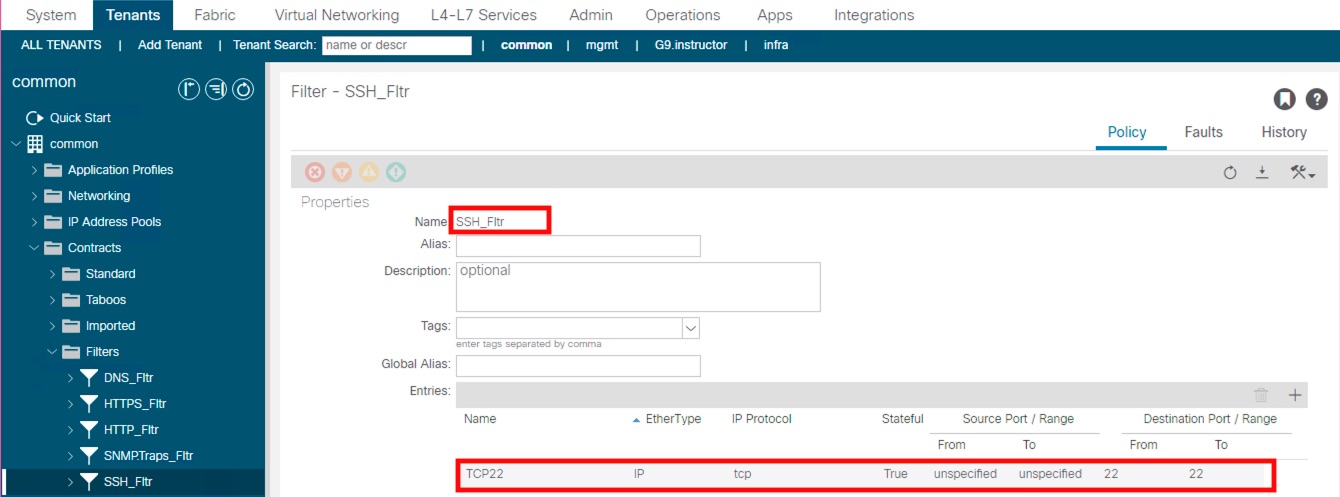
Task: Expand the Application Profiles folder
Action: point(35,170)
